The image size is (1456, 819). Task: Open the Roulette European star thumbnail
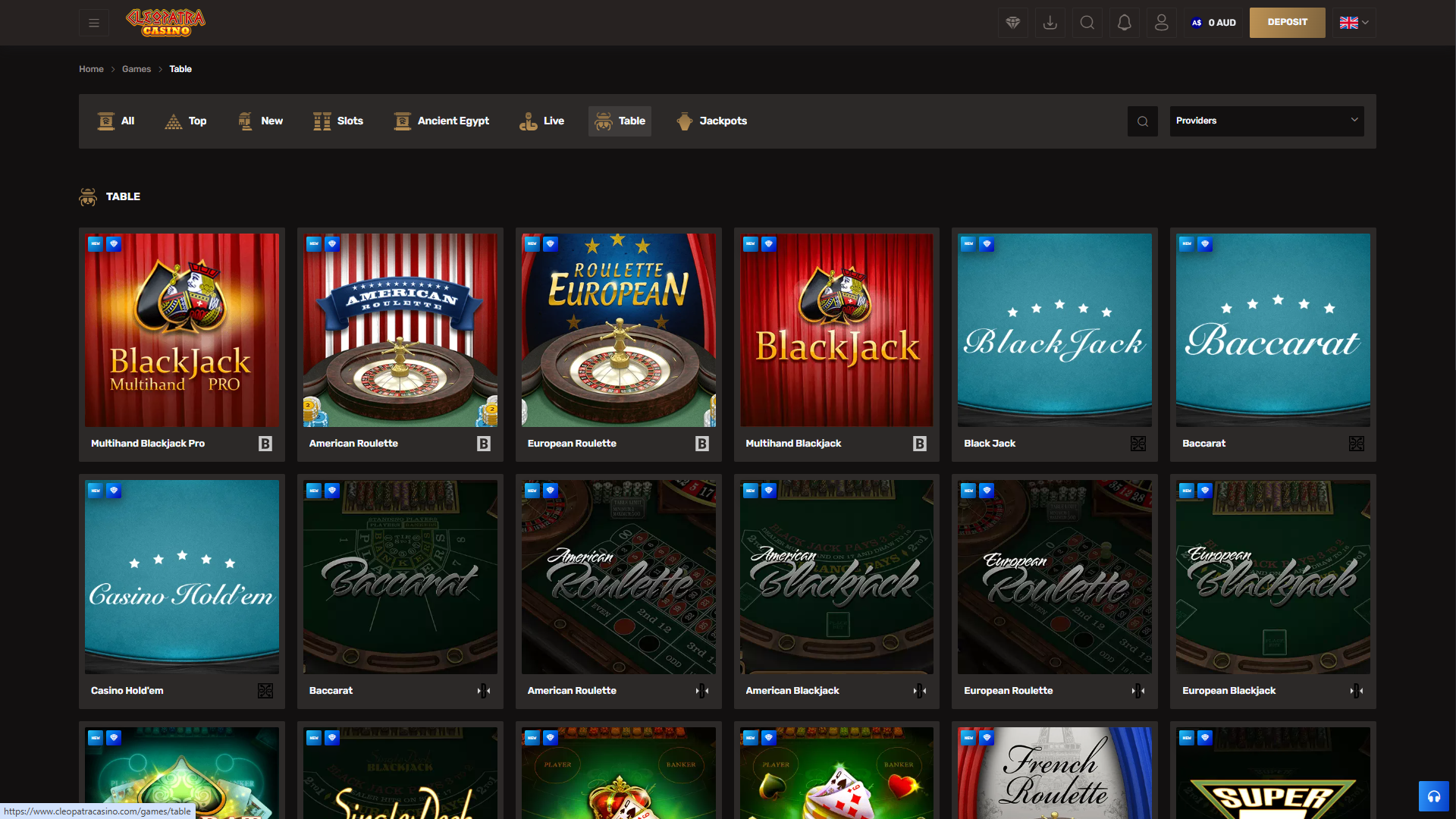[619, 330]
